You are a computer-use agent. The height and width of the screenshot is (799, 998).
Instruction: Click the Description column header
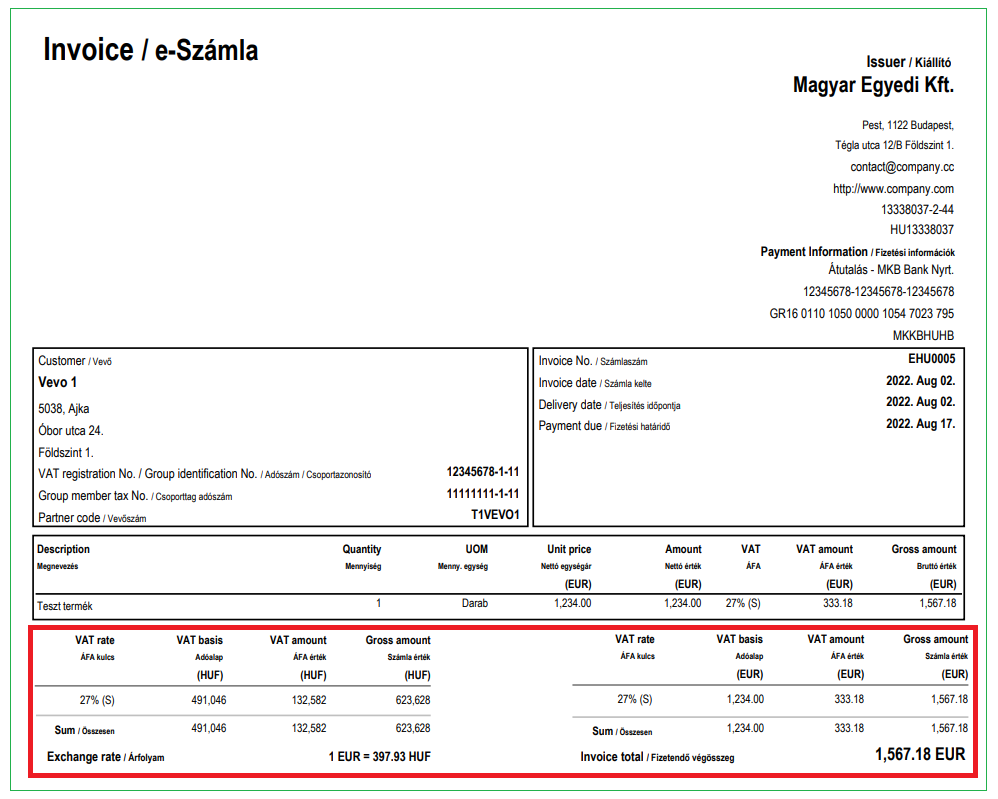[x=63, y=549]
